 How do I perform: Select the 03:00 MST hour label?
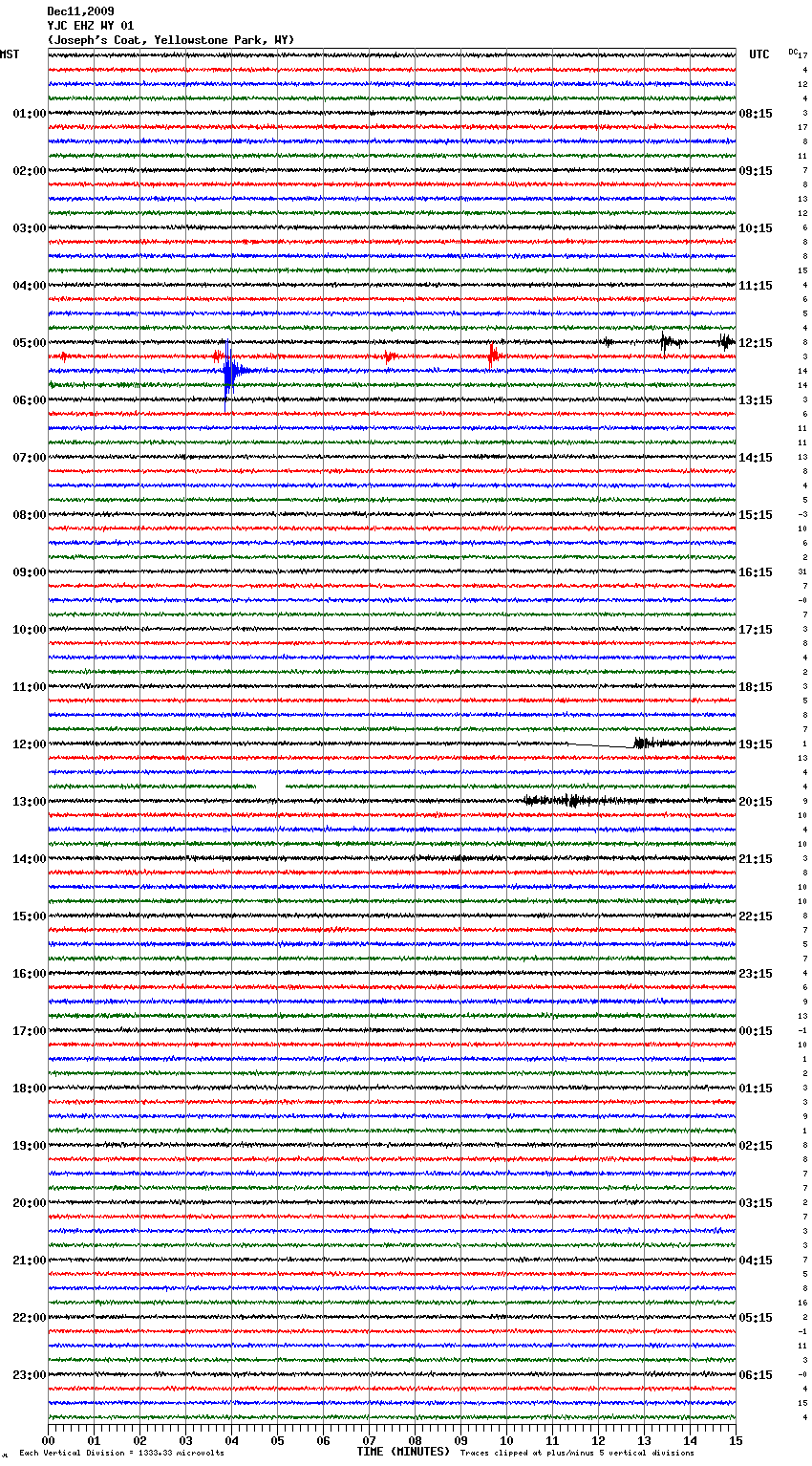click(29, 228)
